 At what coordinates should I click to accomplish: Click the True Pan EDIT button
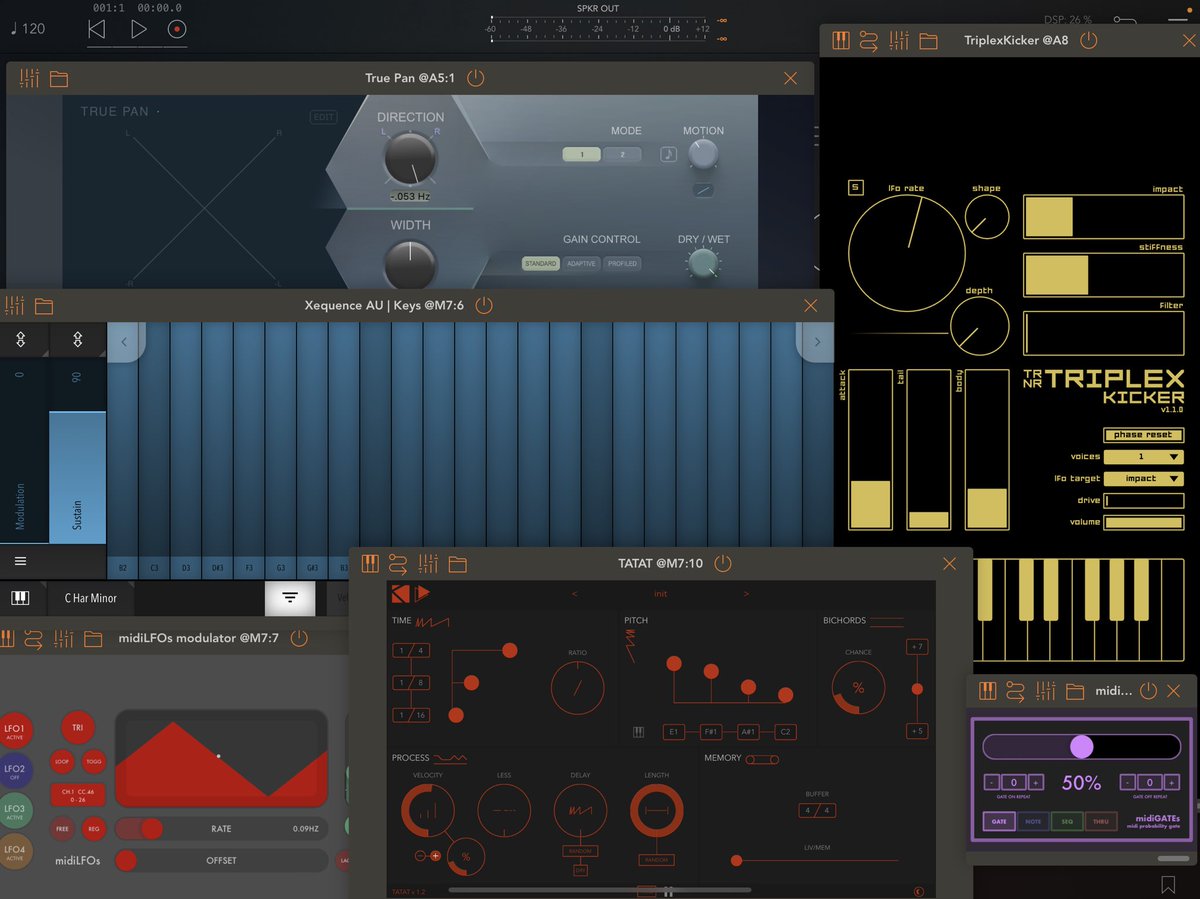[x=323, y=117]
